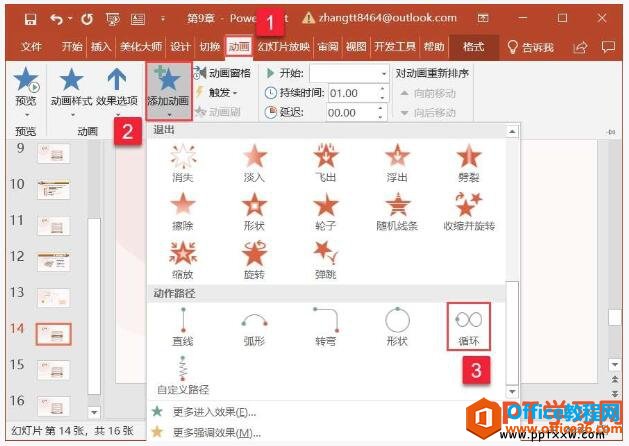Decrease the Delay (延迟) spinner

point(380,117)
